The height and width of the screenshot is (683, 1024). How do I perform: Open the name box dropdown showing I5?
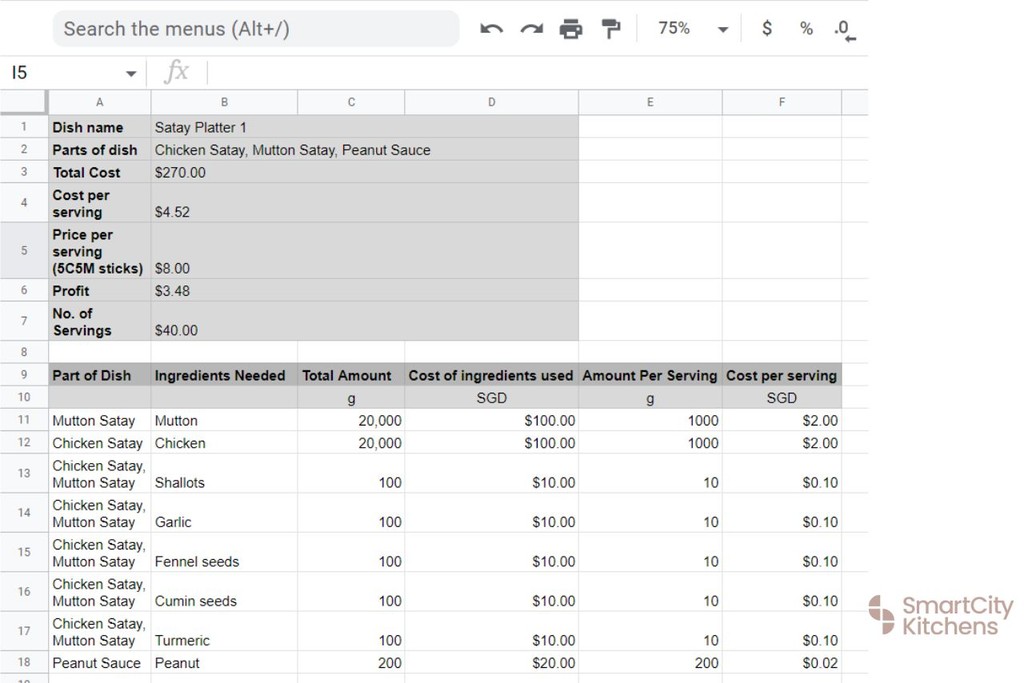pyautogui.click(x=130, y=72)
